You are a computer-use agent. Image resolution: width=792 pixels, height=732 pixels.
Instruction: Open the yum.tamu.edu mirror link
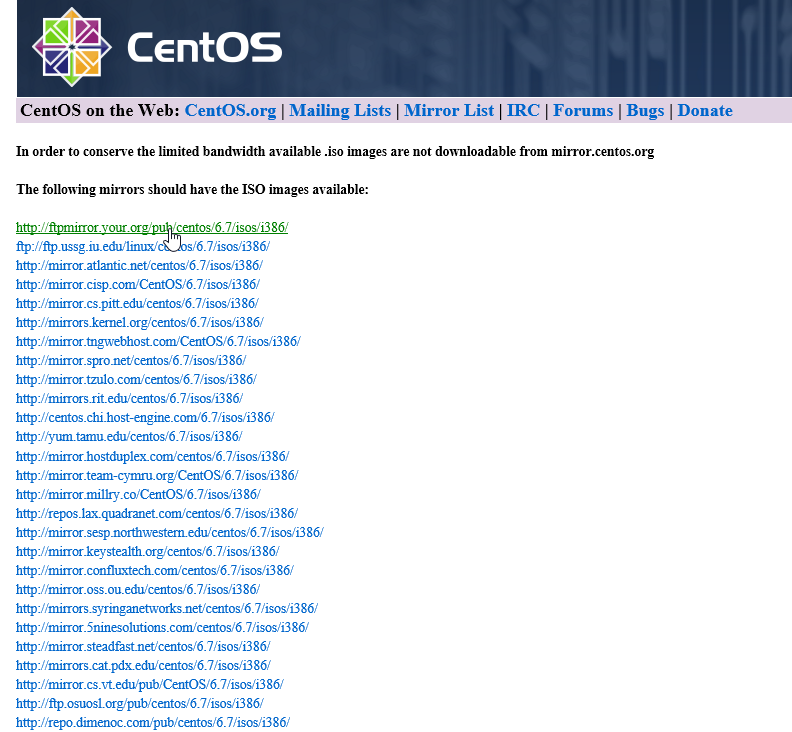129,436
